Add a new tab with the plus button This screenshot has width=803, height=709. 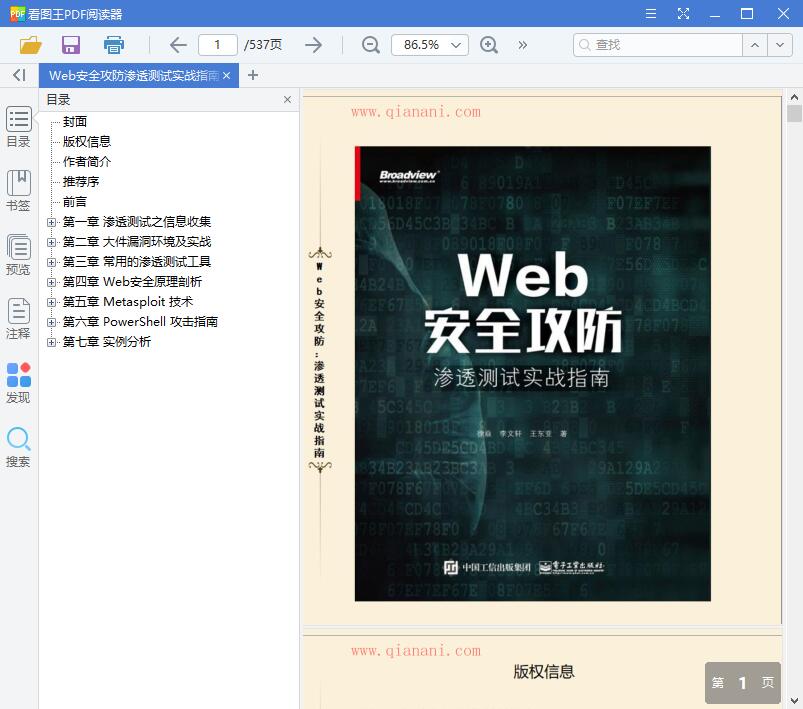252,75
